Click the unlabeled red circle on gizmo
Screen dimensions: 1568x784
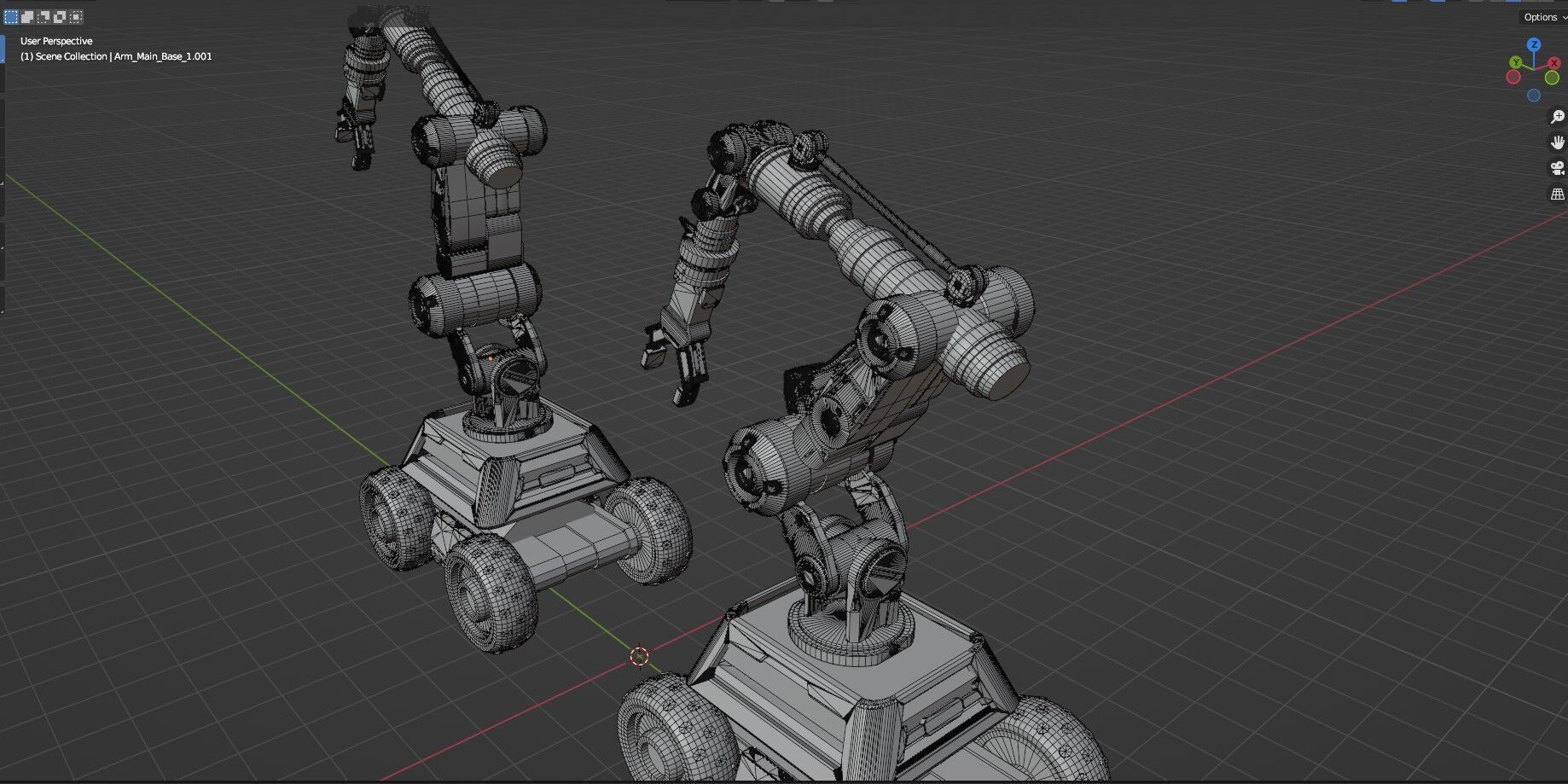(x=1513, y=77)
